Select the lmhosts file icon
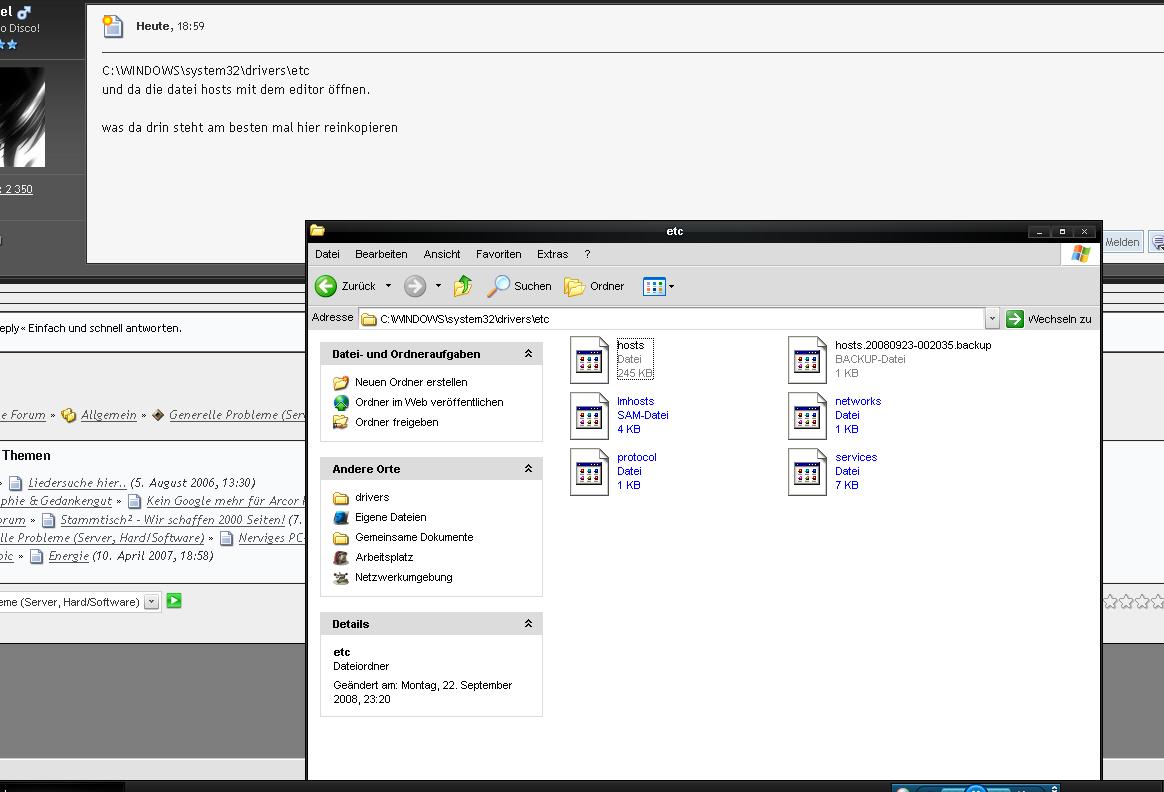 [x=590, y=415]
